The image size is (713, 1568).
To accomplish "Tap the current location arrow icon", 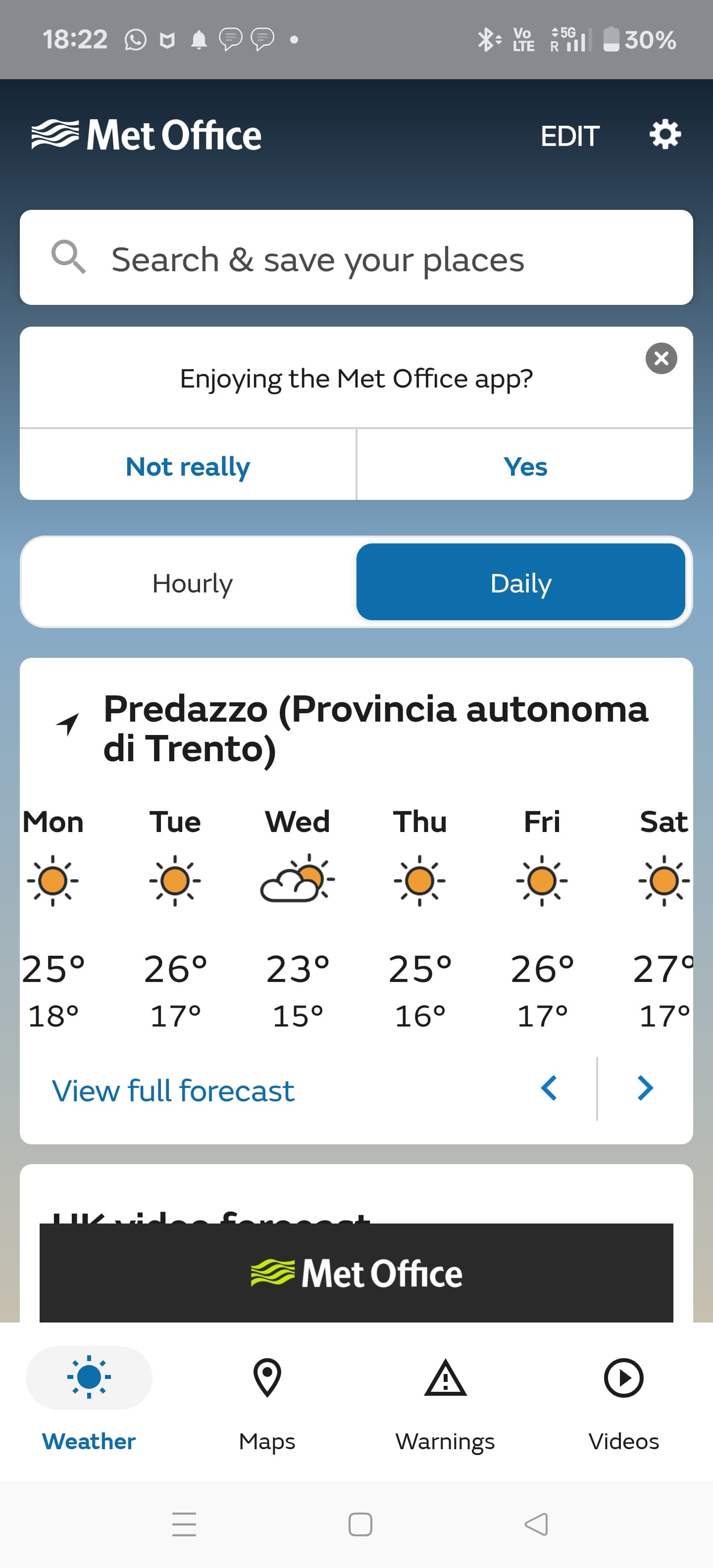I will tap(67, 724).
